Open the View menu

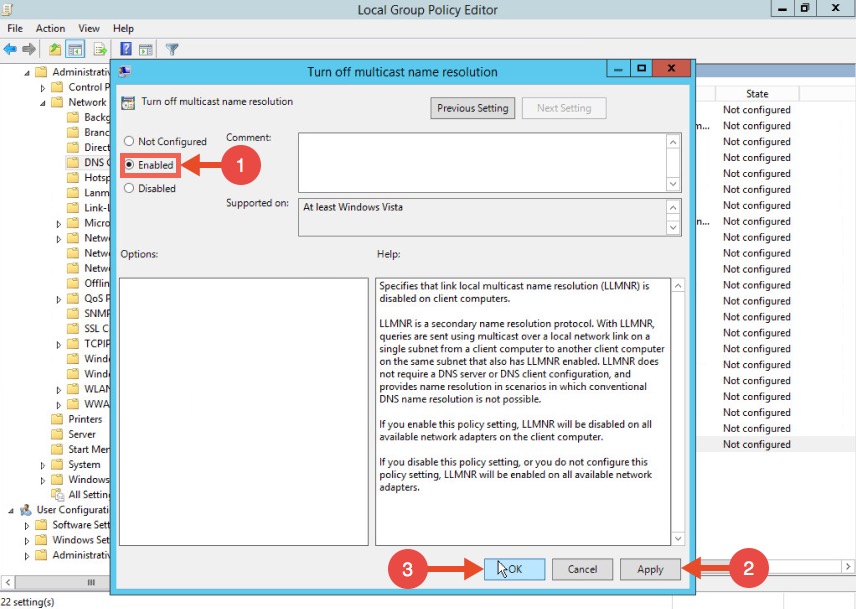(x=89, y=29)
